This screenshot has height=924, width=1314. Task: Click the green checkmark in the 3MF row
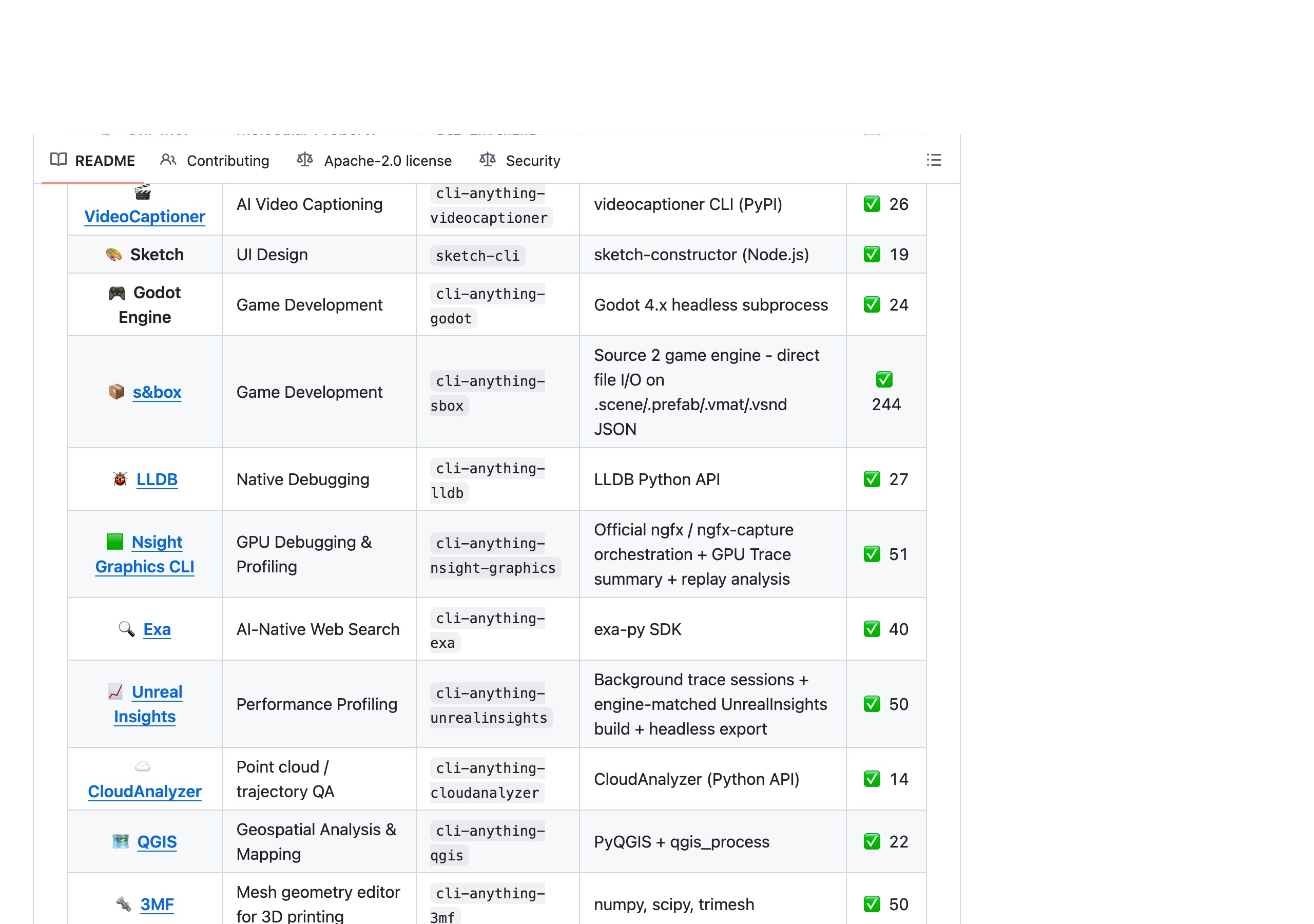click(872, 904)
